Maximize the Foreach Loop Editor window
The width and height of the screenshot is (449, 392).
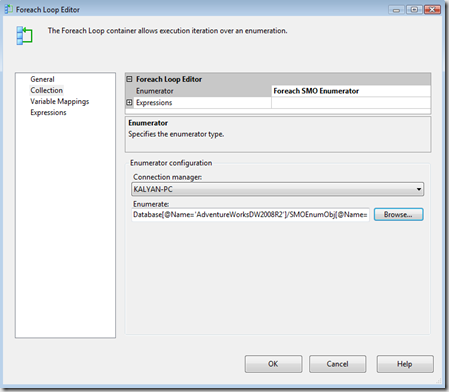[414, 10]
